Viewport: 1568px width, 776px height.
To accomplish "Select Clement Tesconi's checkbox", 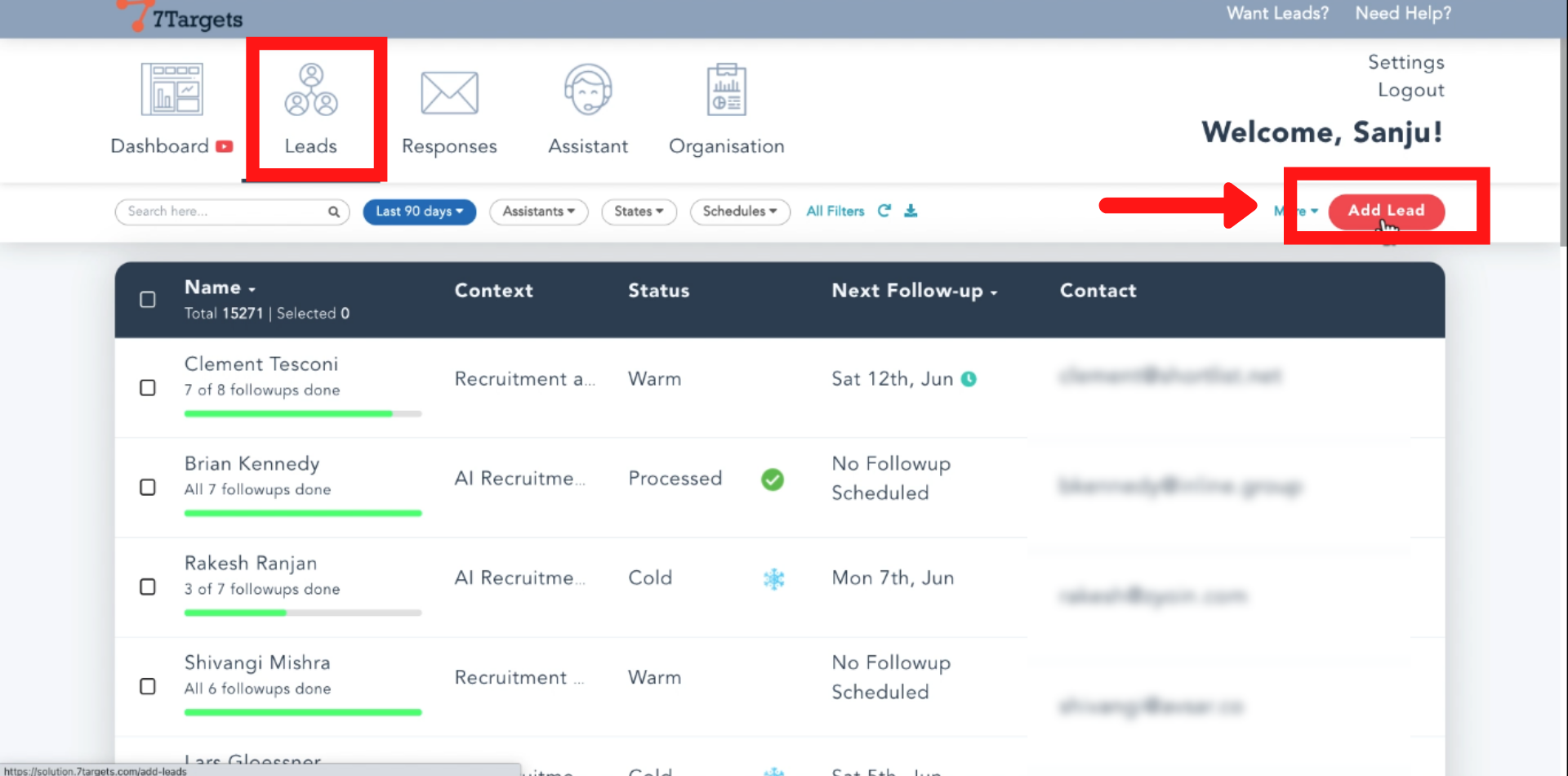I will click(148, 388).
